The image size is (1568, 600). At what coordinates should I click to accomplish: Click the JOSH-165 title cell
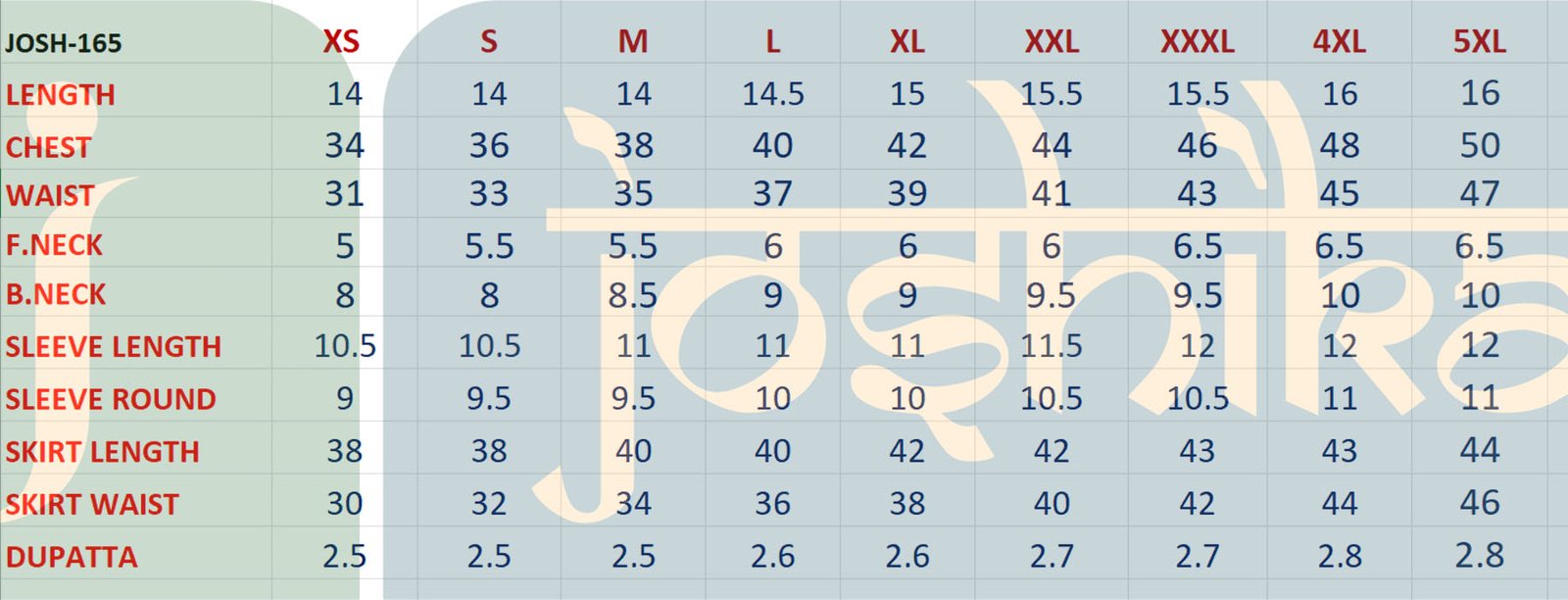(x=64, y=44)
